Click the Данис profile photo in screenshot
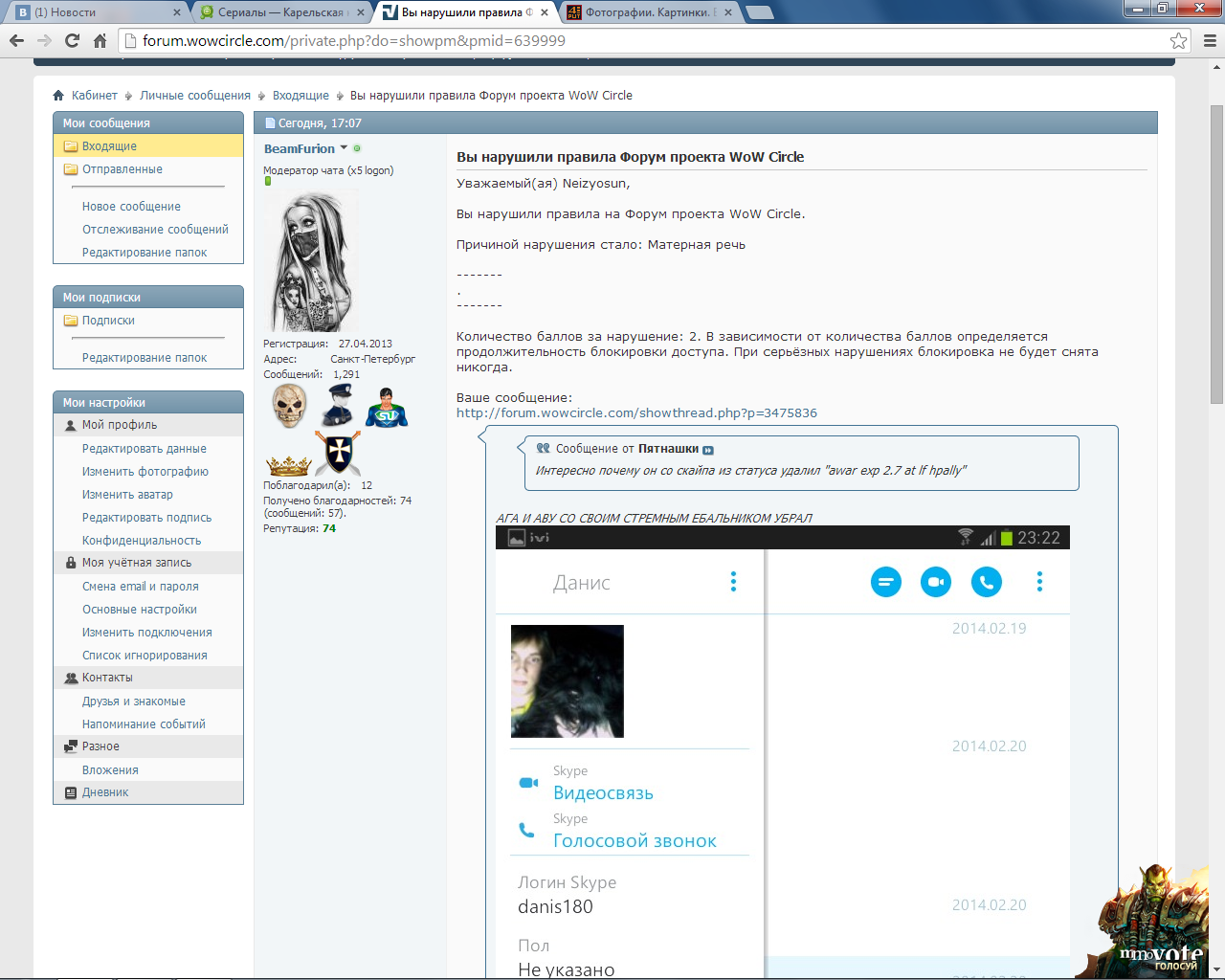The height and width of the screenshot is (980, 1225). click(568, 681)
